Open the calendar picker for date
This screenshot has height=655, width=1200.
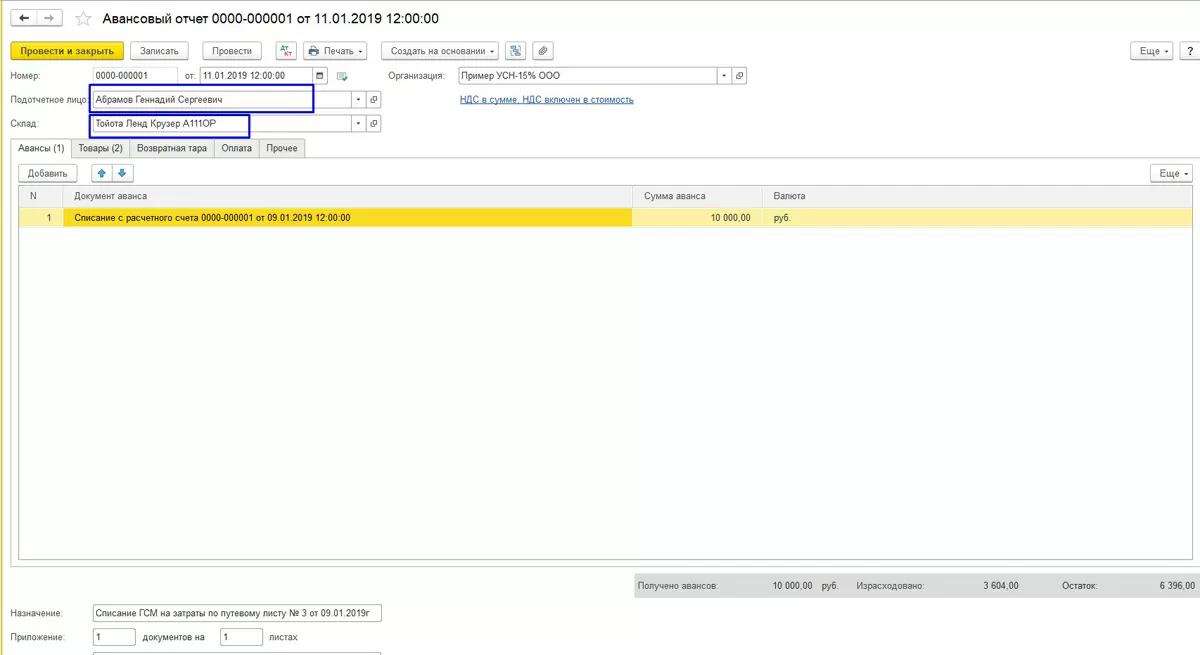point(320,75)
